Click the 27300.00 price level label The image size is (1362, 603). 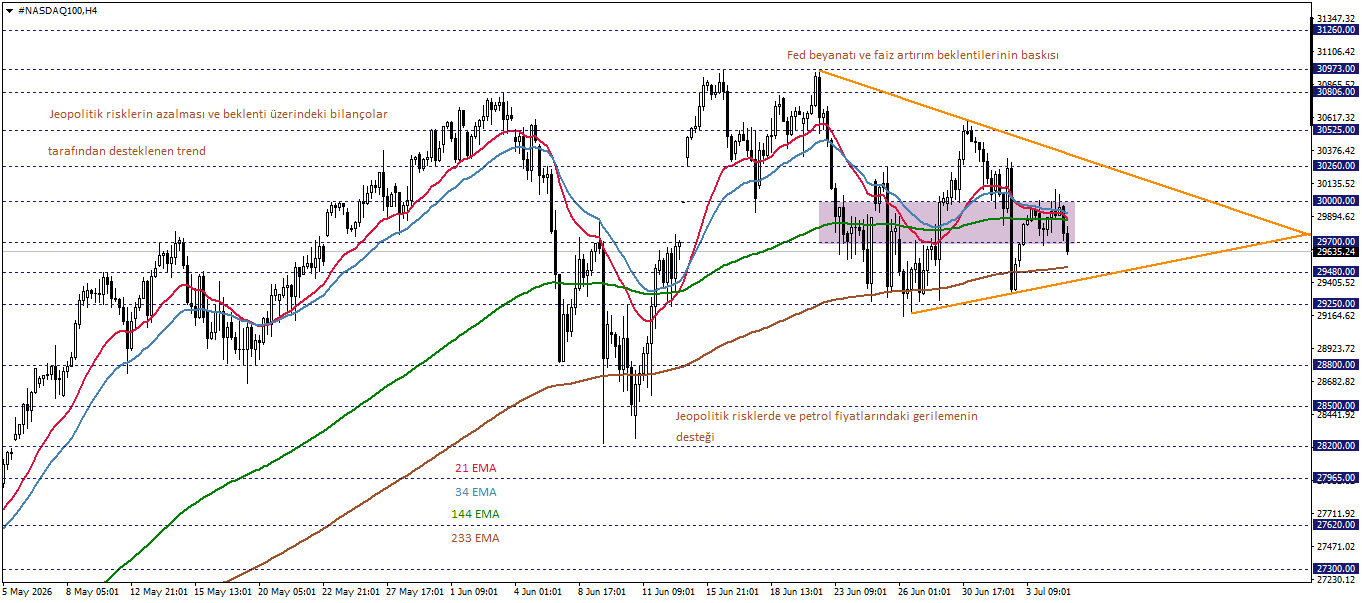[1337, 568]
